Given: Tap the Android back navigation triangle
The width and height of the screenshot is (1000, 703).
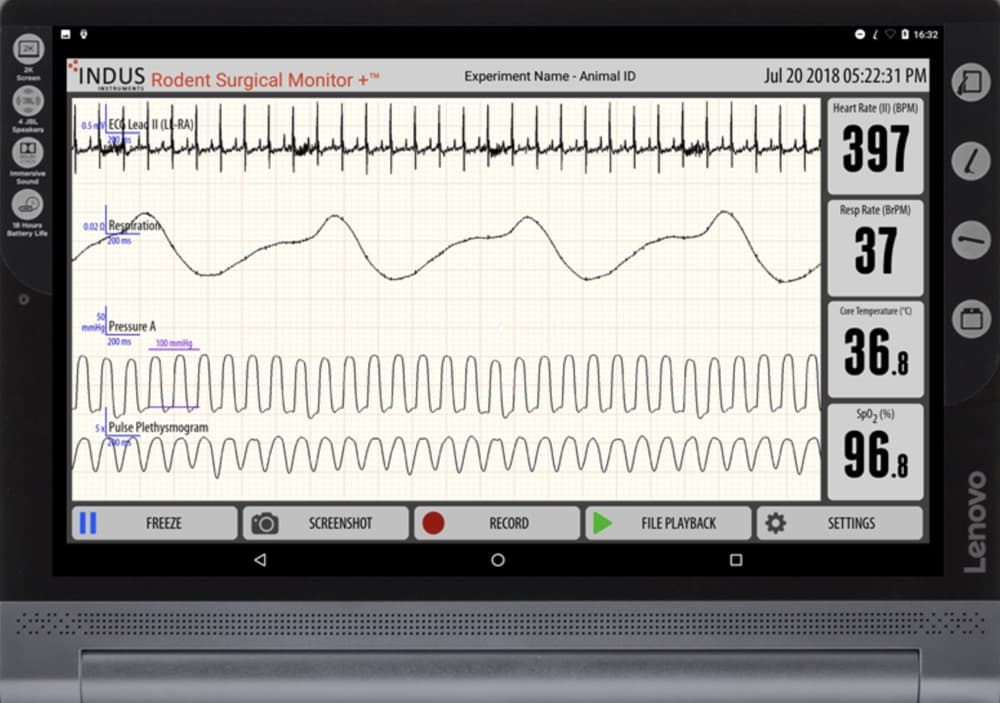Looking at the screenshot, I should (260, 560).
